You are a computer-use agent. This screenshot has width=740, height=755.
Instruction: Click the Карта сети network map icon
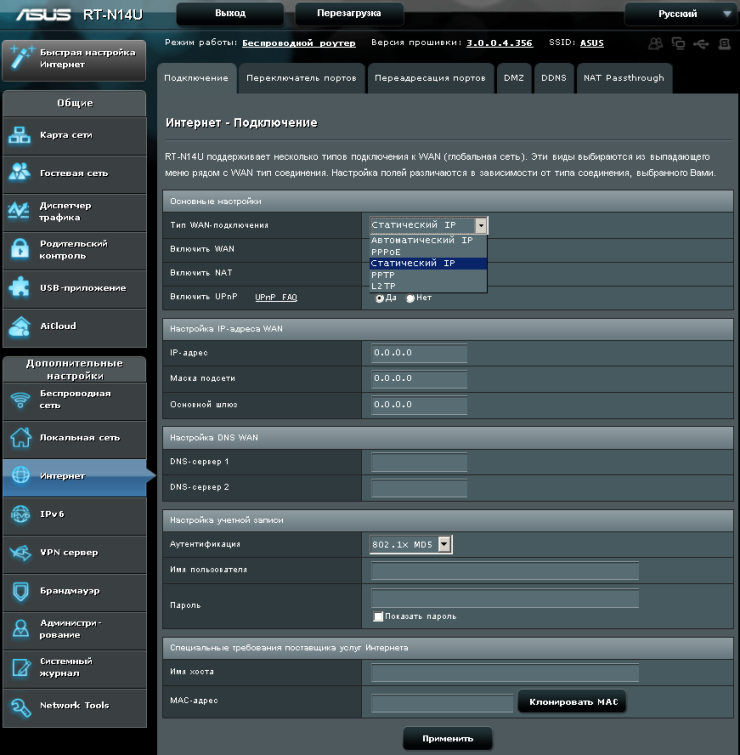(x=19, y=135)
